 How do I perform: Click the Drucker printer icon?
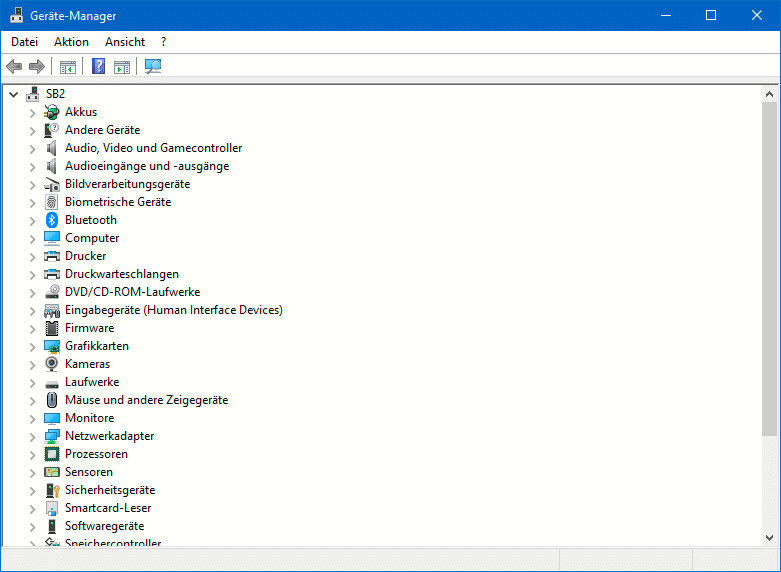tap(52, 256)
